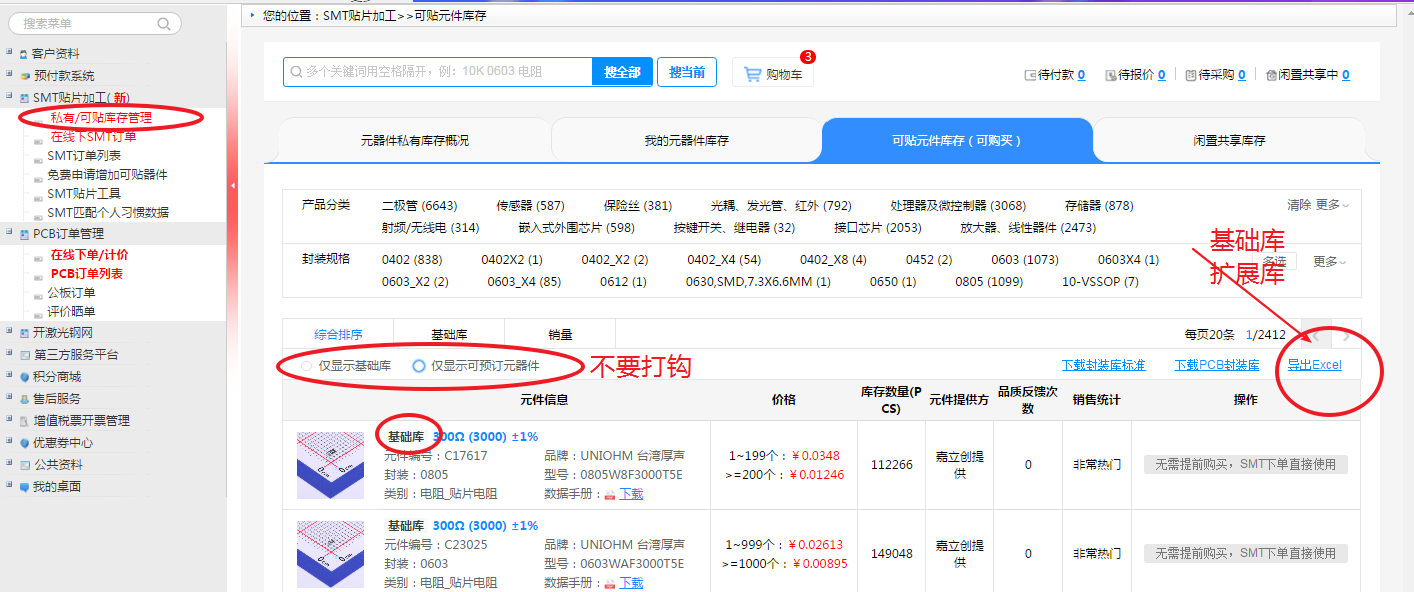Viewport: 1414px width, 592px height.
Task: Click the 闲置共享中 status icon
Action: 1270,75
